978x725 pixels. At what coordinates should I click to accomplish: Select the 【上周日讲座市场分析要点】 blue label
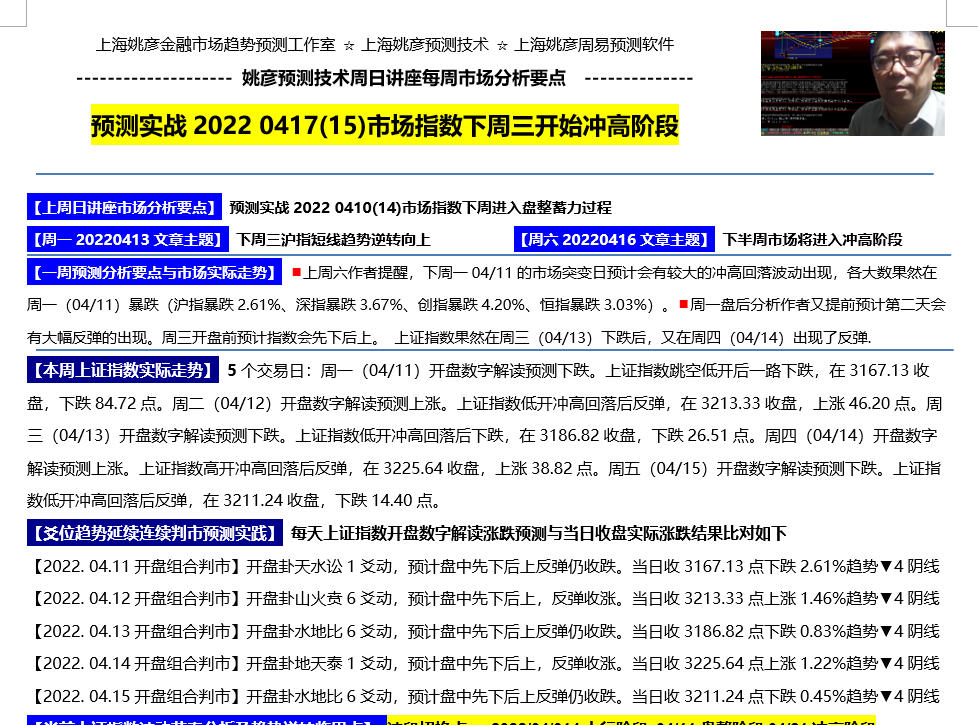[124, 208]
